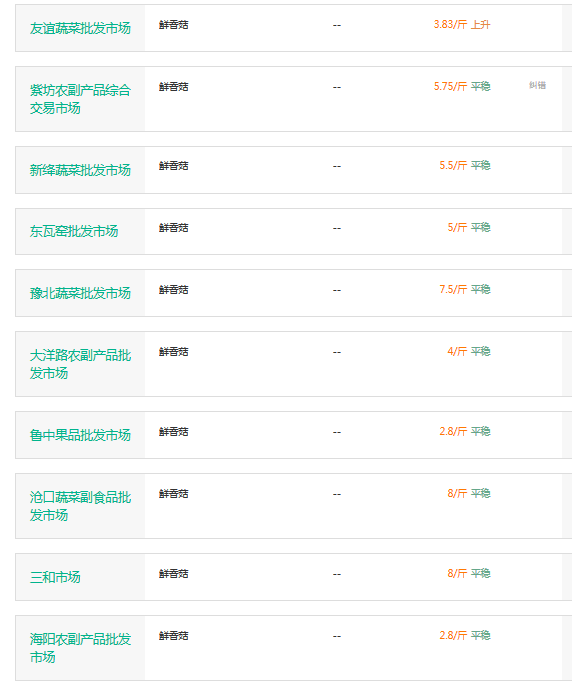Open 沧口蔬菜副食品批发市场 link
This screenshot has height=686, width=572.
coord(80,506)
